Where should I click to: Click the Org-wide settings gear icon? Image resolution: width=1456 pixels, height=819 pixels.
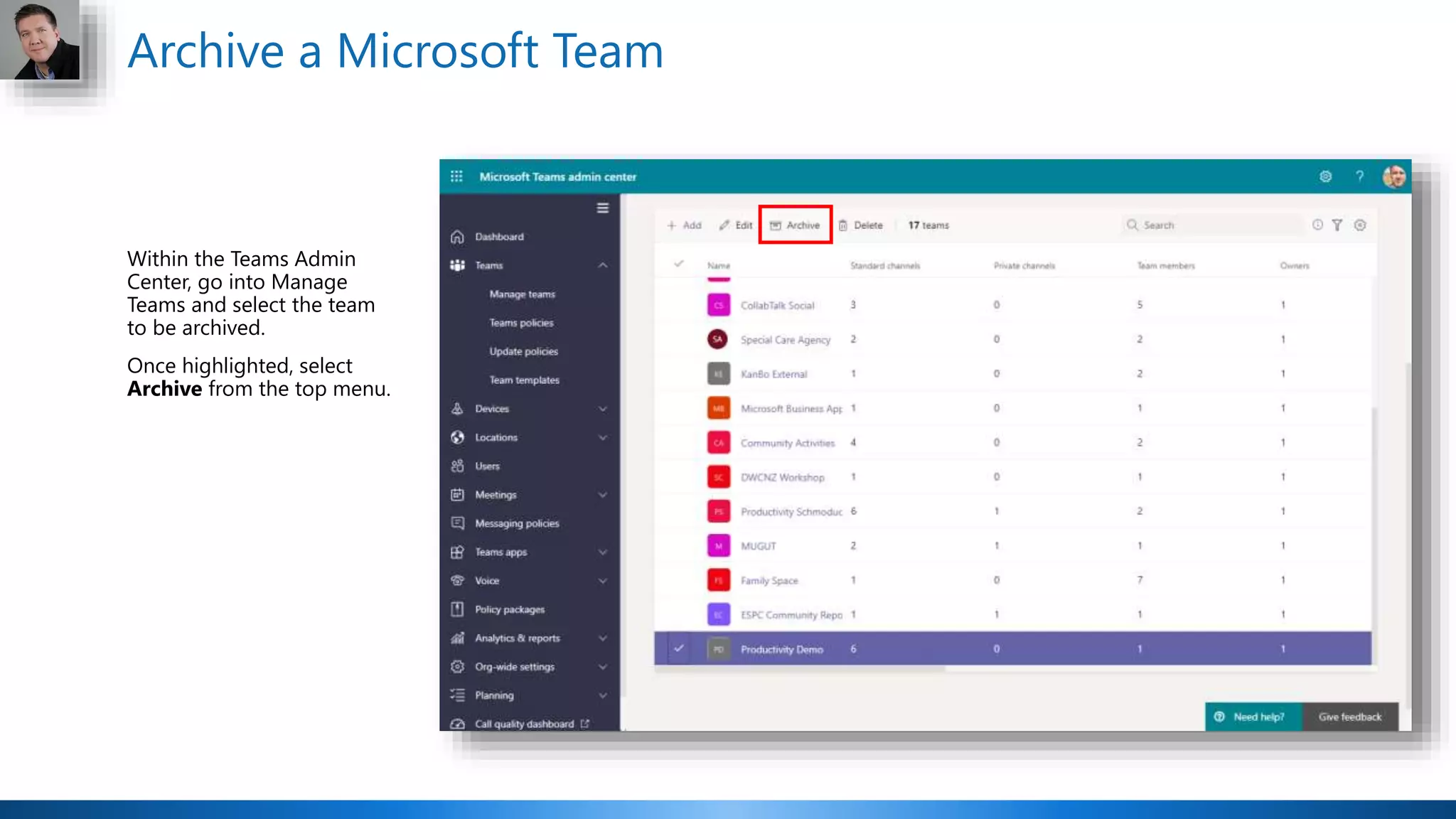click(x=458, y=667)
